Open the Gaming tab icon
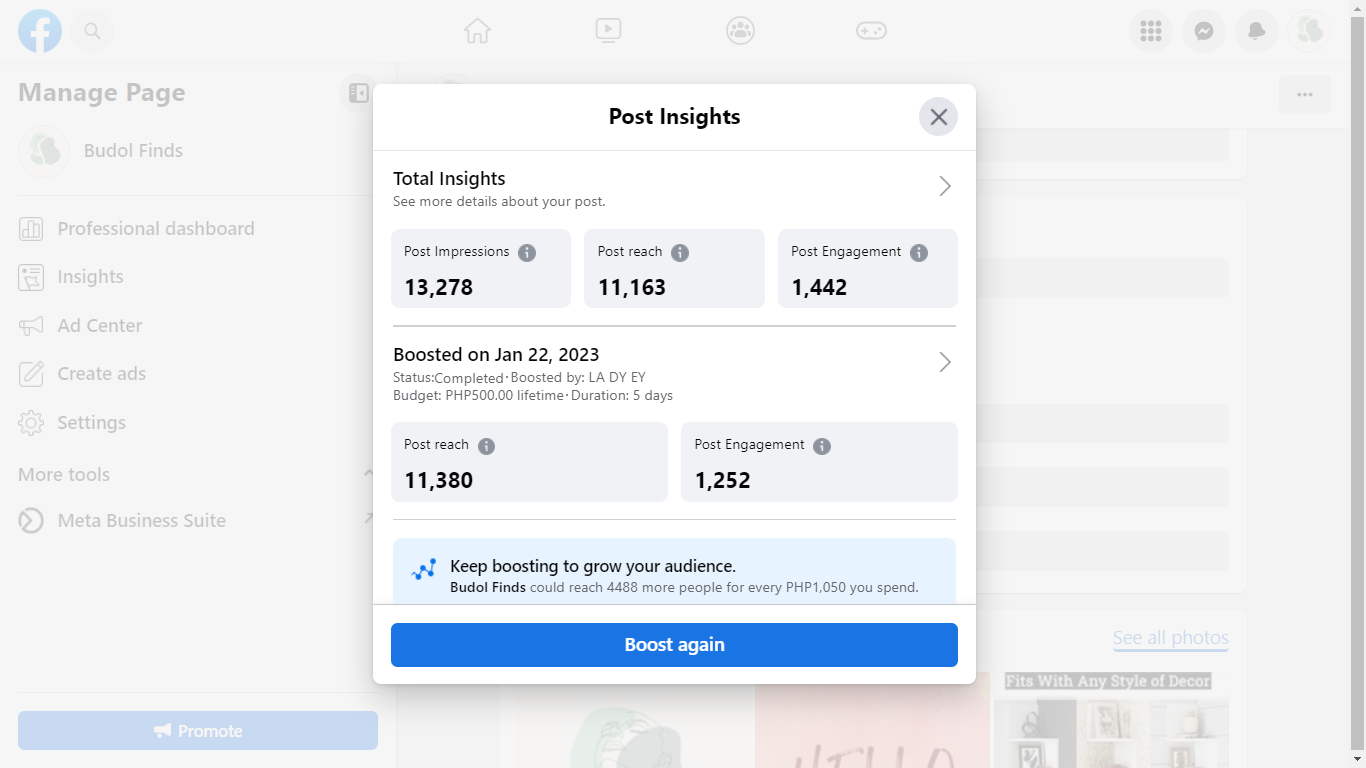The image size is (1366, 768). pyautogui.click(x=871, y=31)
